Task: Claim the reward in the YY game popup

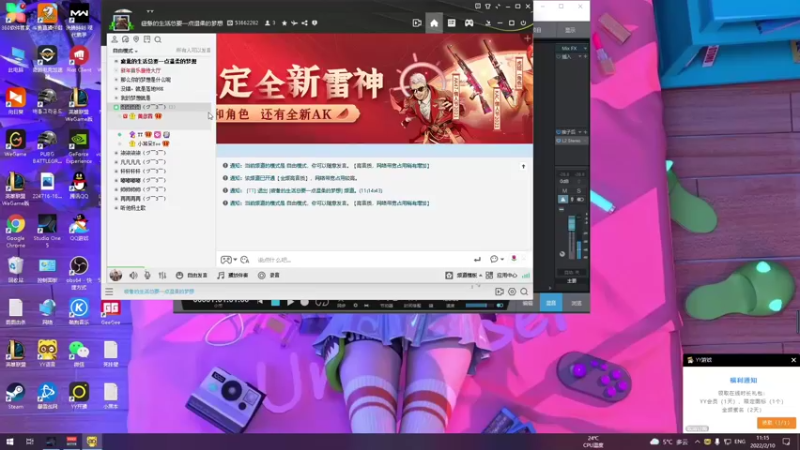Action: click(776, 422)
